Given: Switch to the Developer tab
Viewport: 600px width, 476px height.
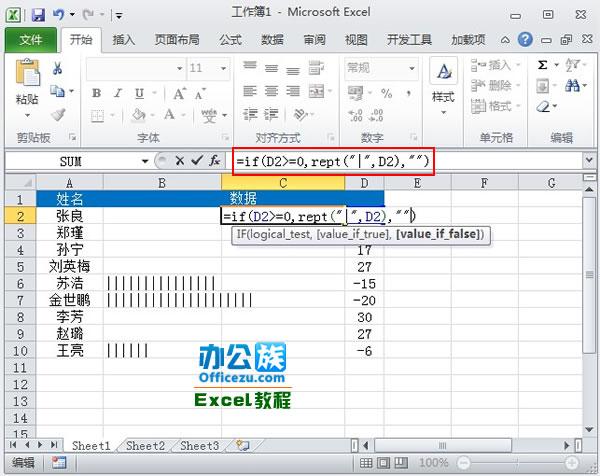Looking at the screenshot, I should 409,40.
